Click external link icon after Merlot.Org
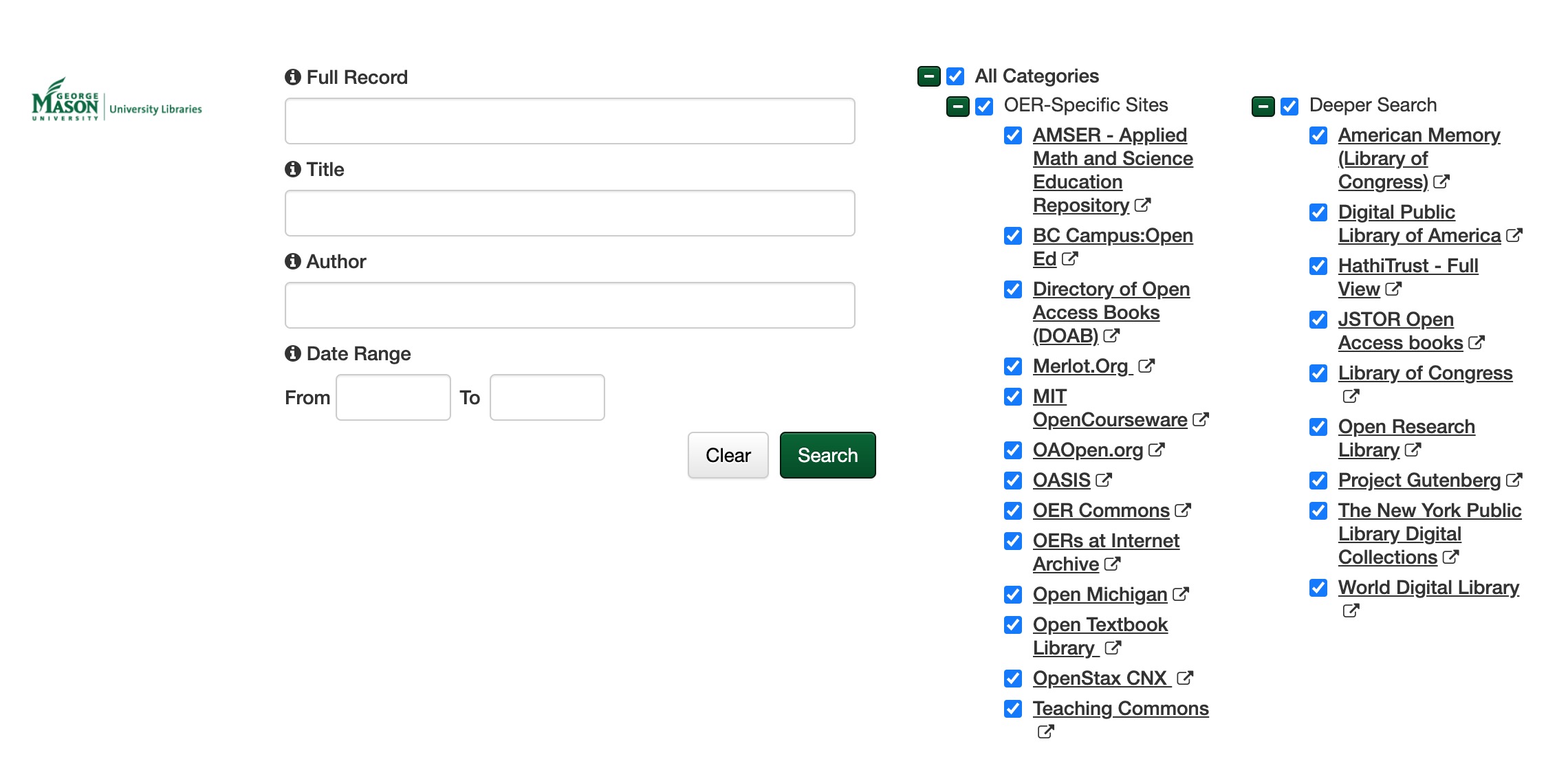This screenshot has height=770, width=1568. pos(1146,366)
